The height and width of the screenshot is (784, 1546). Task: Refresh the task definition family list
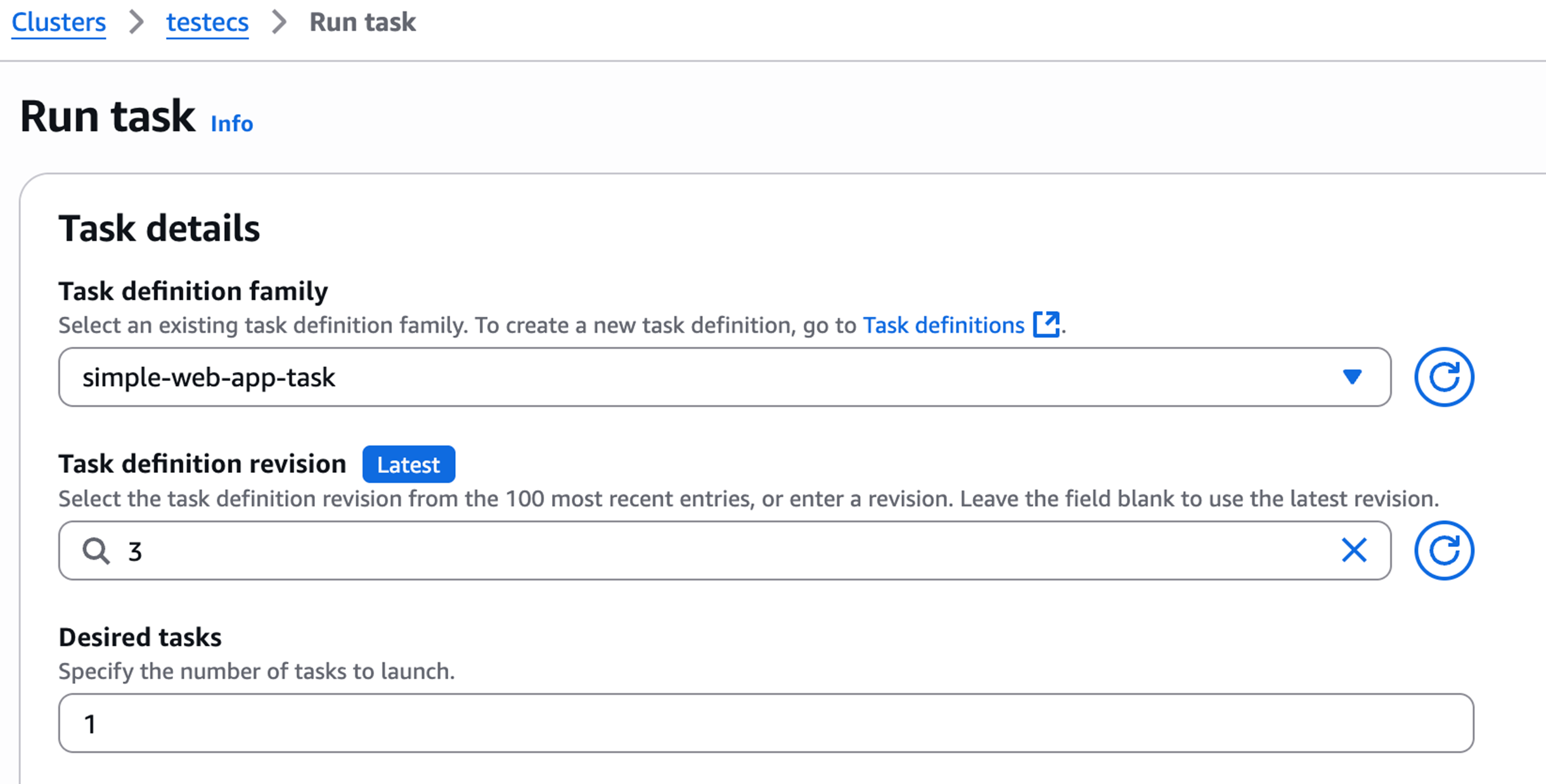(1443, 377)
